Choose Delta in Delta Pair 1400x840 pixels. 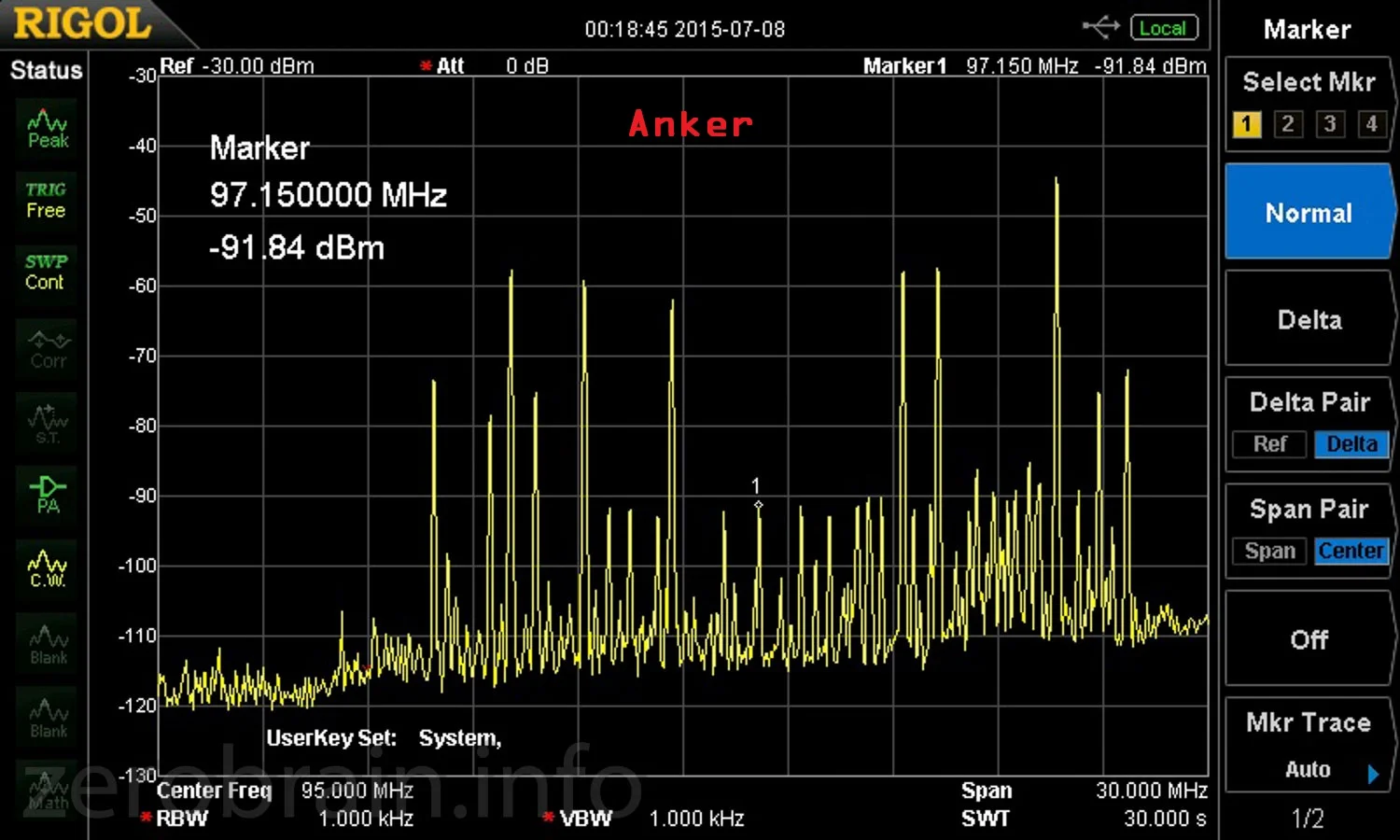(1351, 444)
